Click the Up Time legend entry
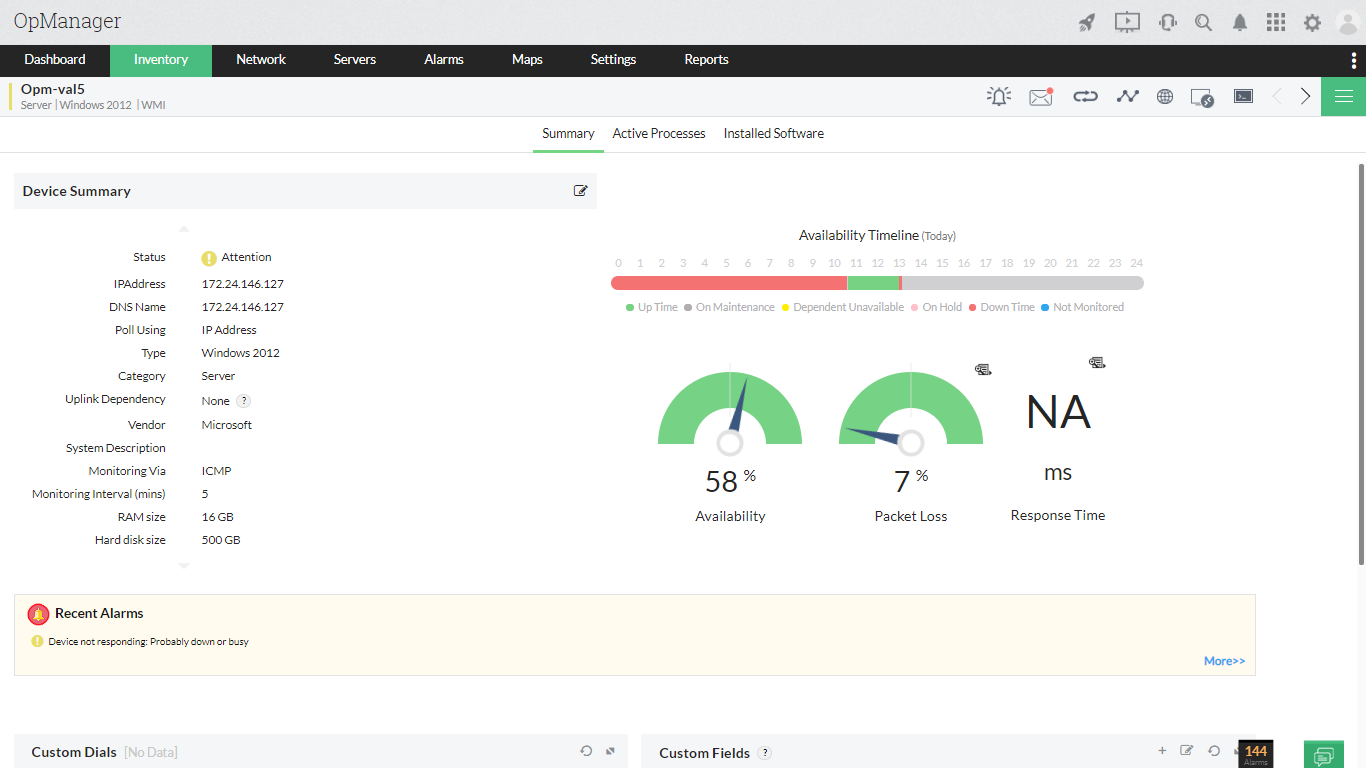 pos(651,308)
